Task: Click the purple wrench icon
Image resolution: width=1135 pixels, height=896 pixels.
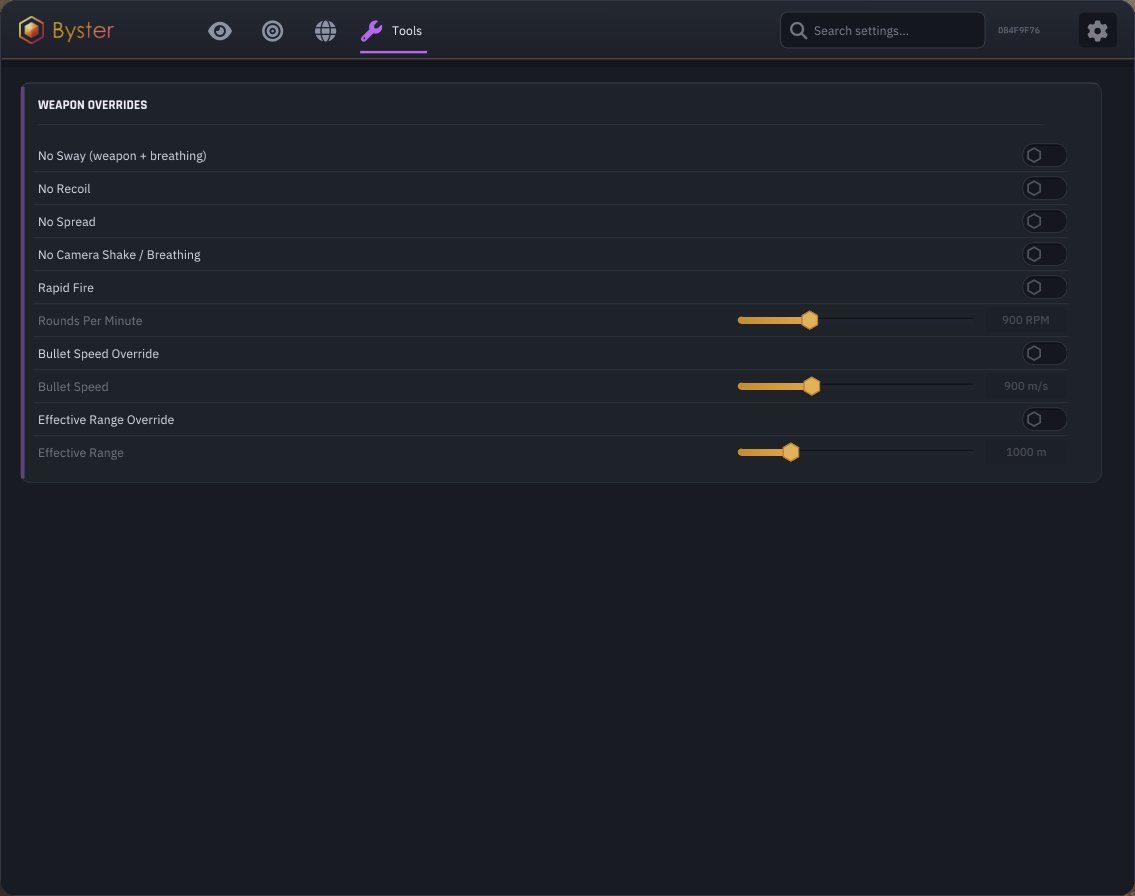Action: pyautogui.click(x=371, y=31)
